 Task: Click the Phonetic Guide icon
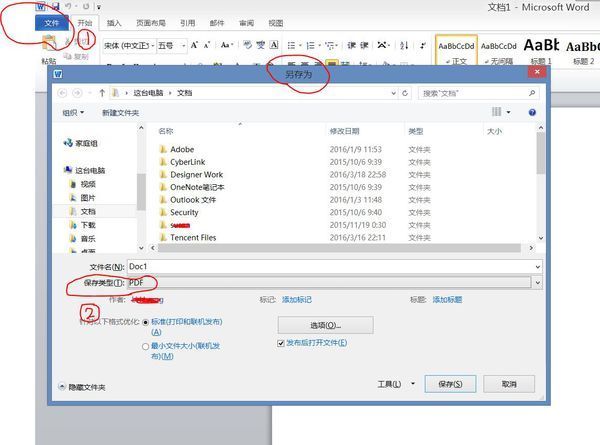(261, 45)
